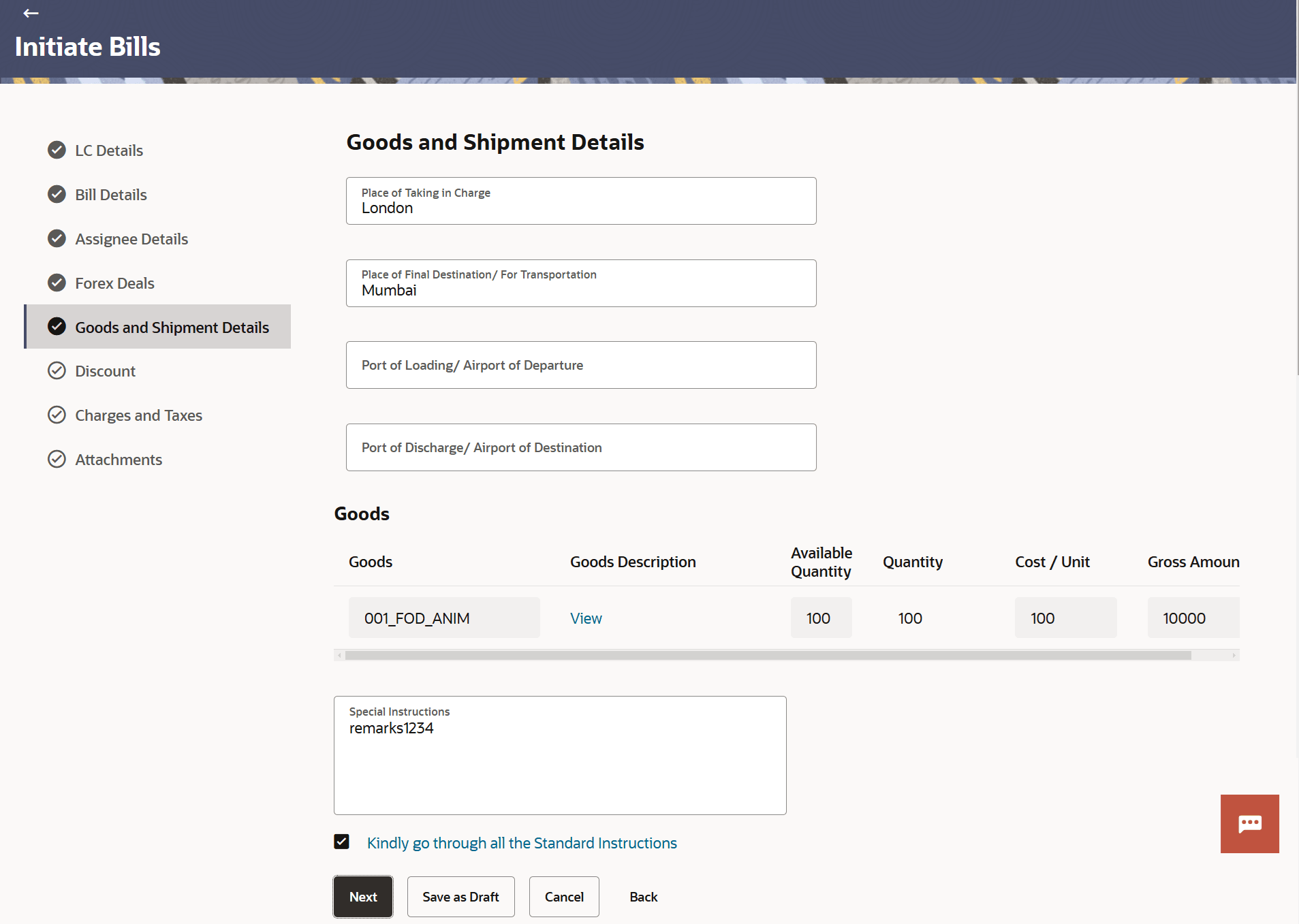Screen dimensions: 1299x924
Task: Click the Bill Details checkmark icon
Action: point(57,194)
